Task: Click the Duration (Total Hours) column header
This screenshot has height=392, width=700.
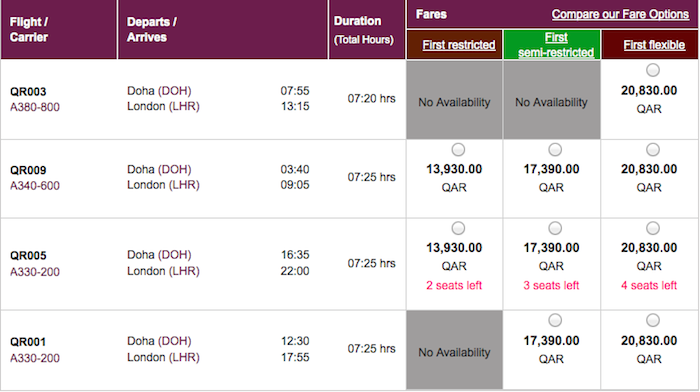Action: 364,30
